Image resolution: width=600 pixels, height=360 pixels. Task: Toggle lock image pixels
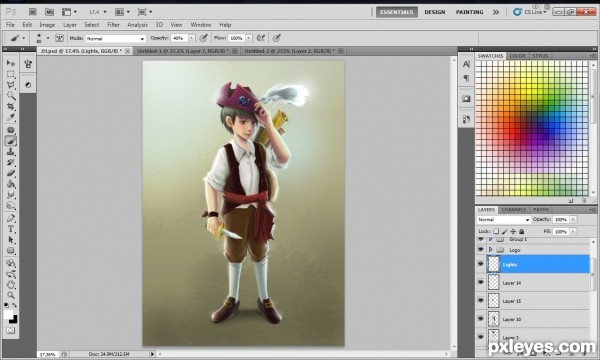tap(505, 231)
